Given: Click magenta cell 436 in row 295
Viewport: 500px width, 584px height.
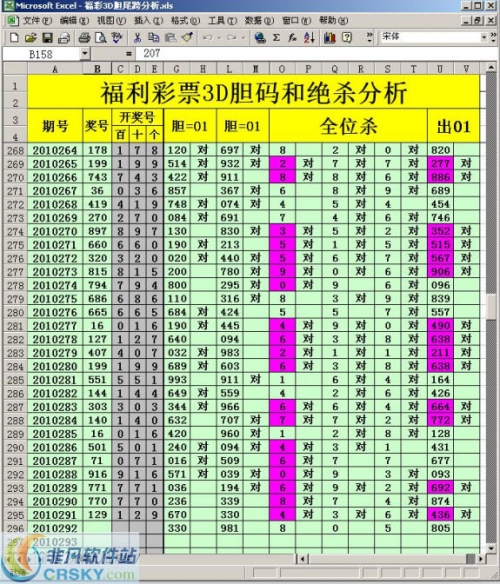Looking at the screenshot, I should 440,515.
